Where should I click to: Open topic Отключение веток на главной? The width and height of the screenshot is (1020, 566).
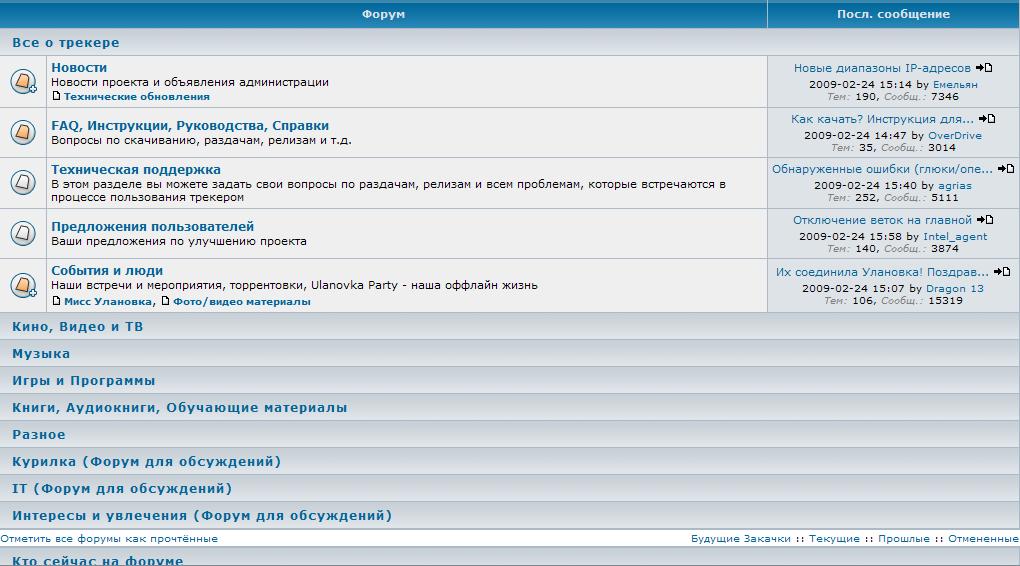pyautogui.click(x=882, y=220)
